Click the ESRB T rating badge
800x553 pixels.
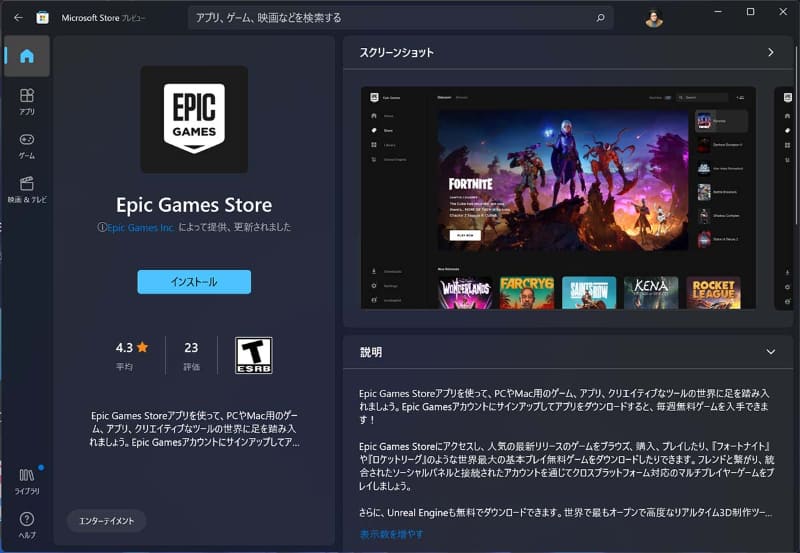254,356
